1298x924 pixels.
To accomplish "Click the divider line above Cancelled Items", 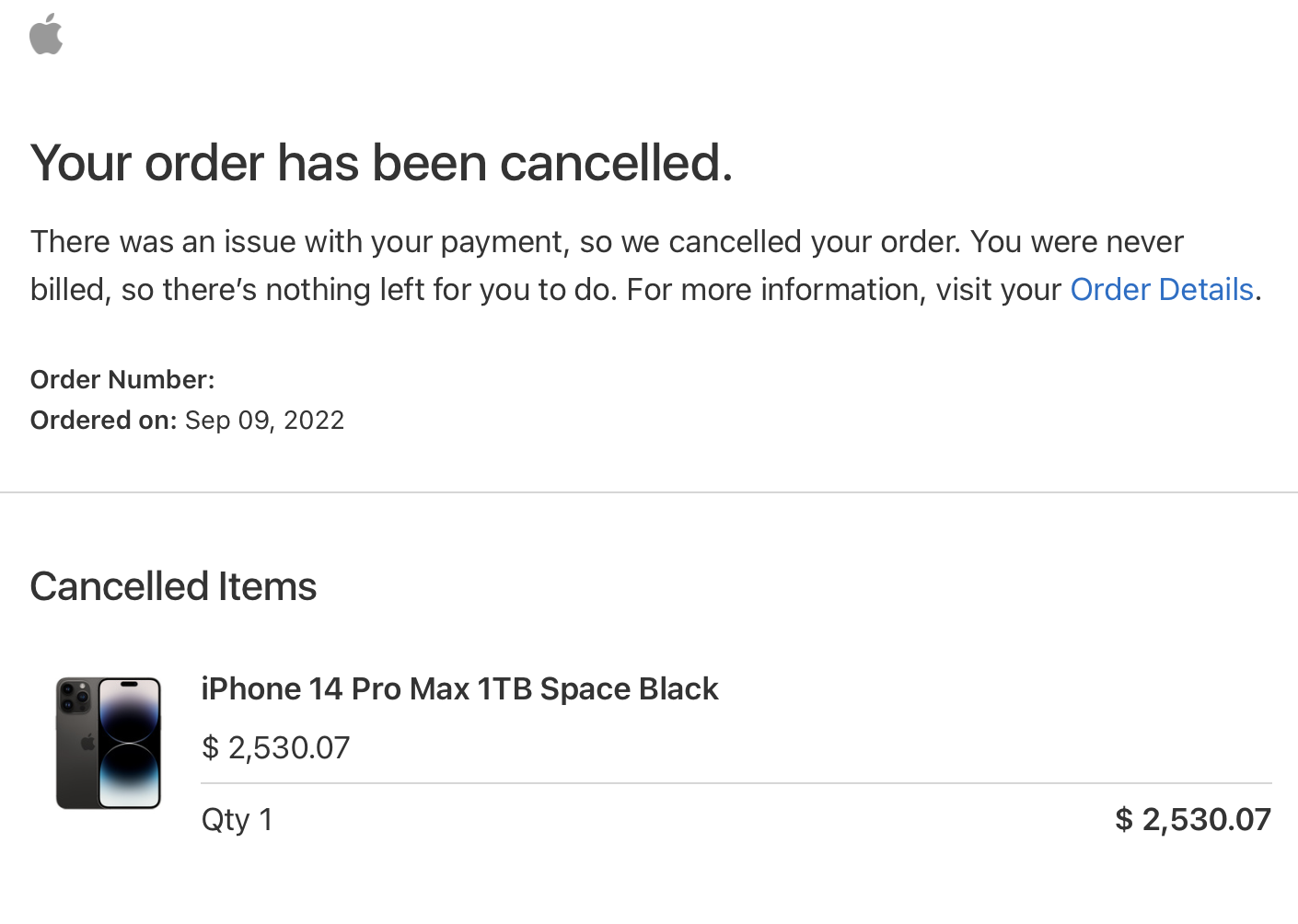I will pyautogui.click(x=649, y=492).
